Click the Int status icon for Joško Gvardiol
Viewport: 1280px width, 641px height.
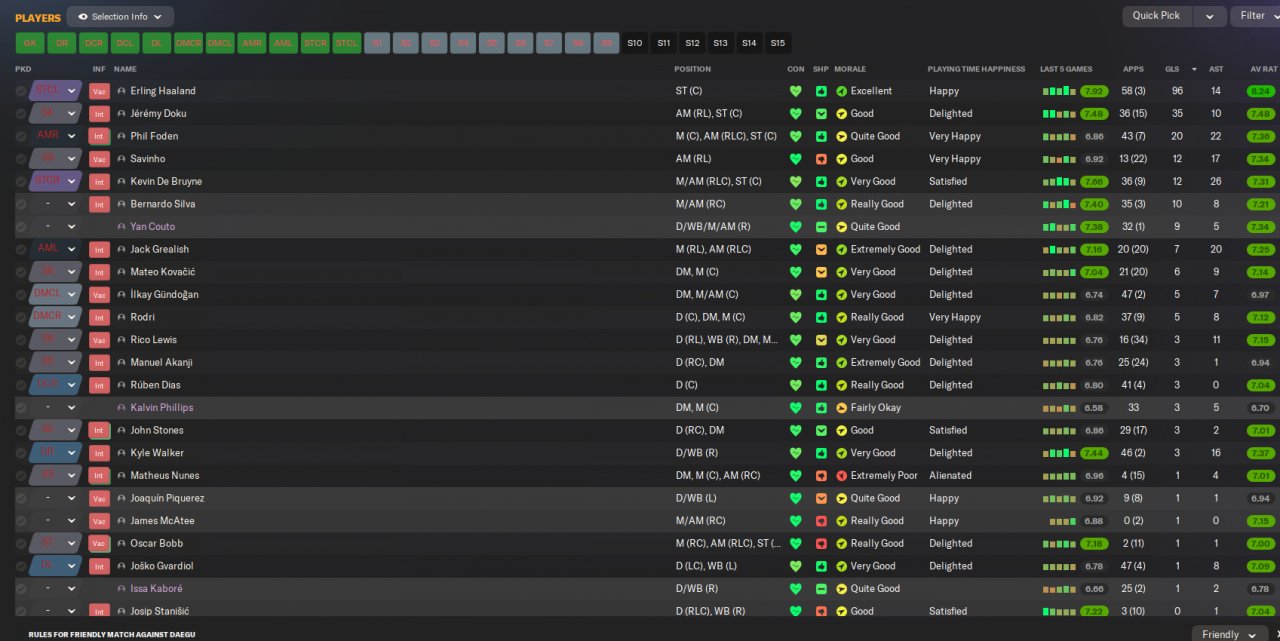[99, 566]
